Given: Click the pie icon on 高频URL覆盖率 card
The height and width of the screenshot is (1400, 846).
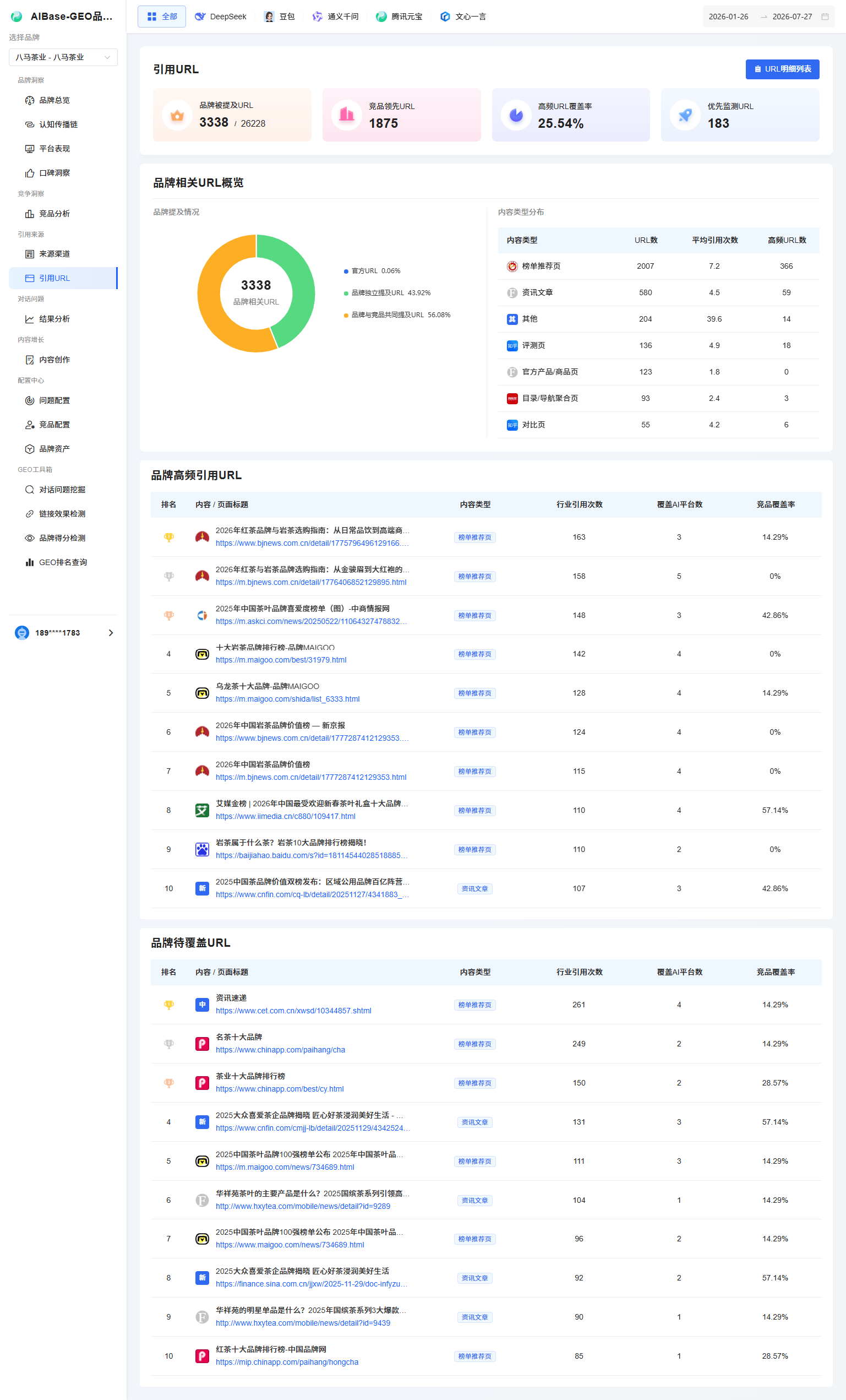Looking at the screenshot, I should (x=516, y=115).
